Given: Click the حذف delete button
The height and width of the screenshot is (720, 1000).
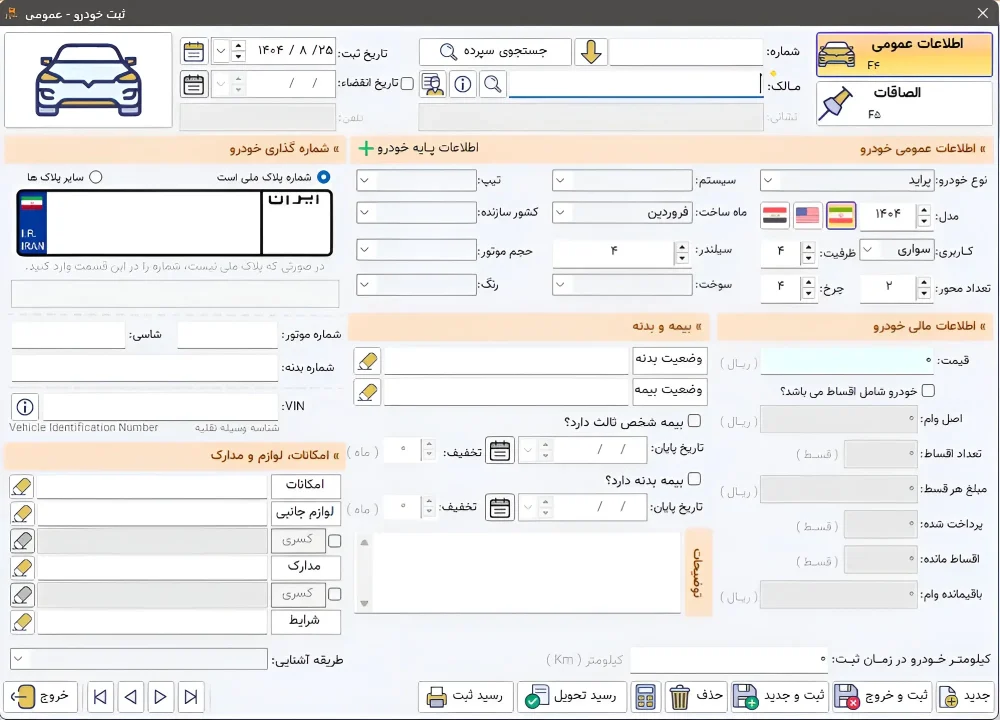Looking at the screenshot, I should coord(696,697).
